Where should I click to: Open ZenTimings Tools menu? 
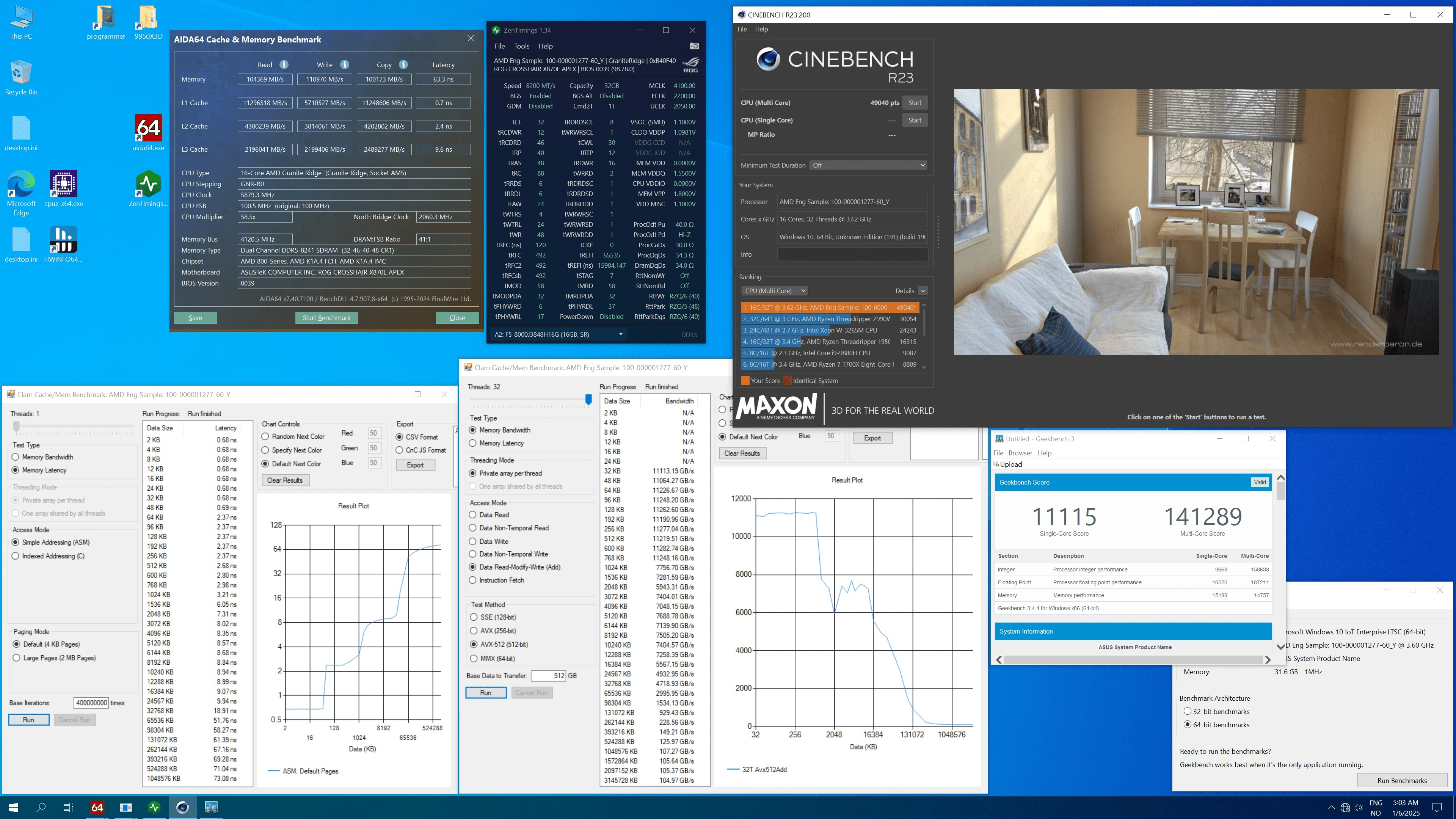tap(522, 46)
